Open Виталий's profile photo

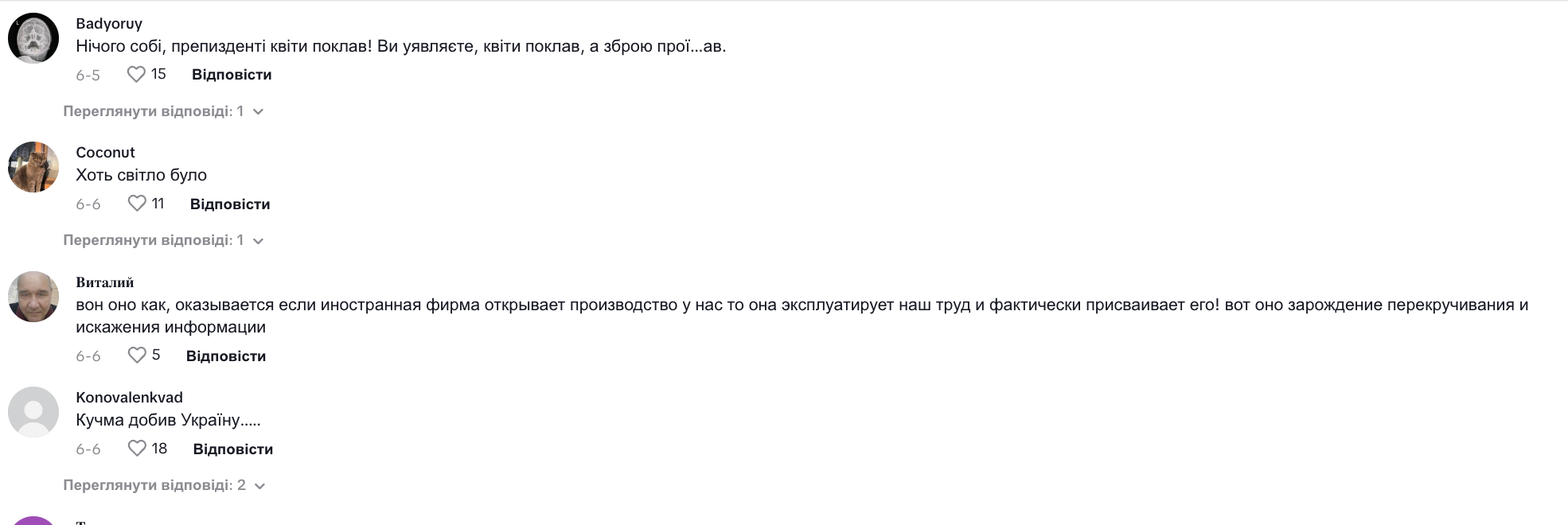click(33, 297)
